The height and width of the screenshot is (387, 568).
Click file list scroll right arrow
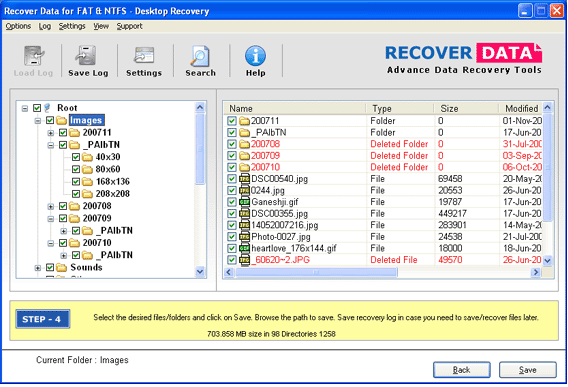tap(536, 272)
